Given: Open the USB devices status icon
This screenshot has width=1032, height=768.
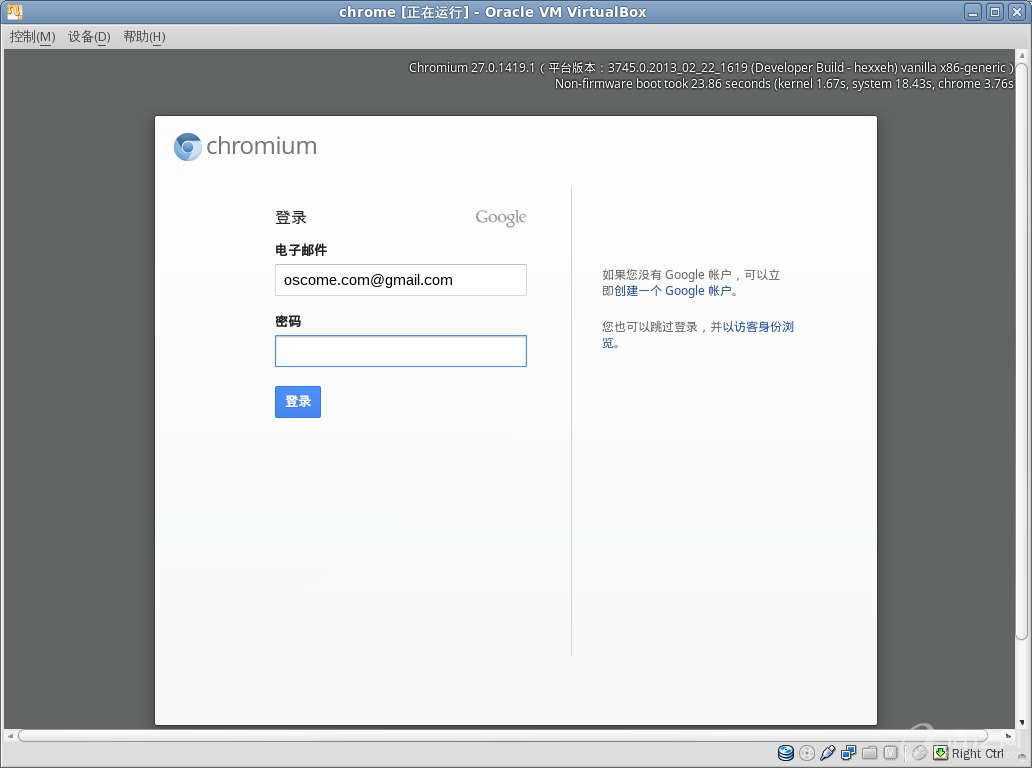Looking at the screenshot, I should (828, 753).
